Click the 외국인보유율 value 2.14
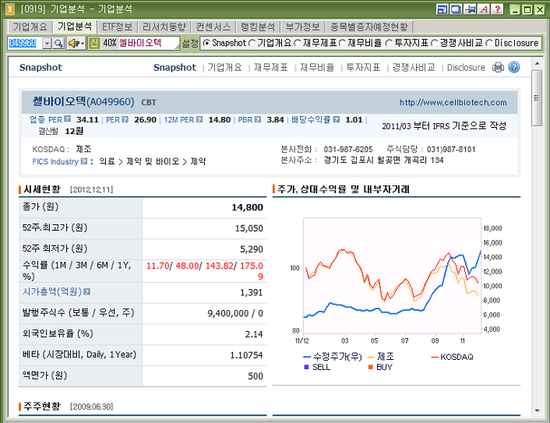Screen dimensions: 550x423 (x=254, y=334)
